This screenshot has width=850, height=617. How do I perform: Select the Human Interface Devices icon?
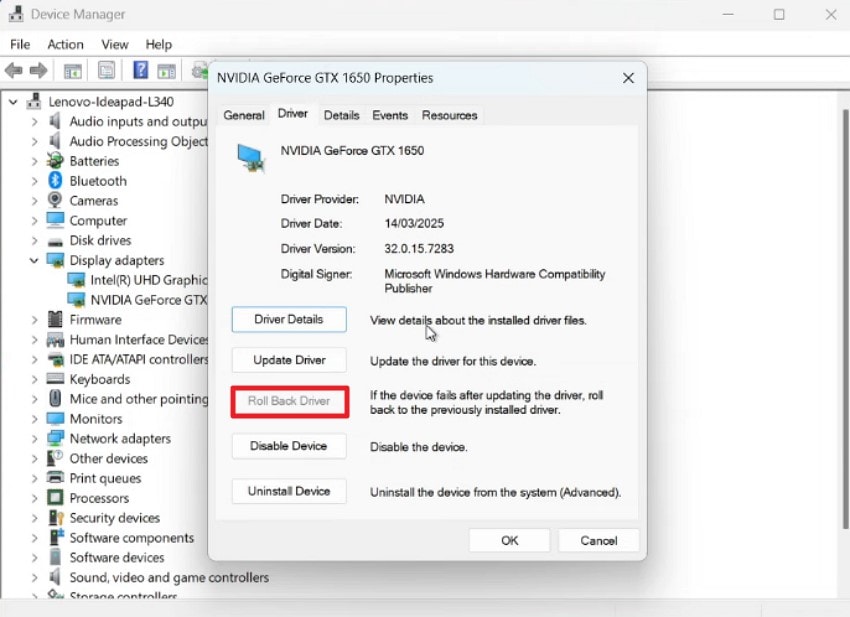pyautogui.click(x=55, y=340)
